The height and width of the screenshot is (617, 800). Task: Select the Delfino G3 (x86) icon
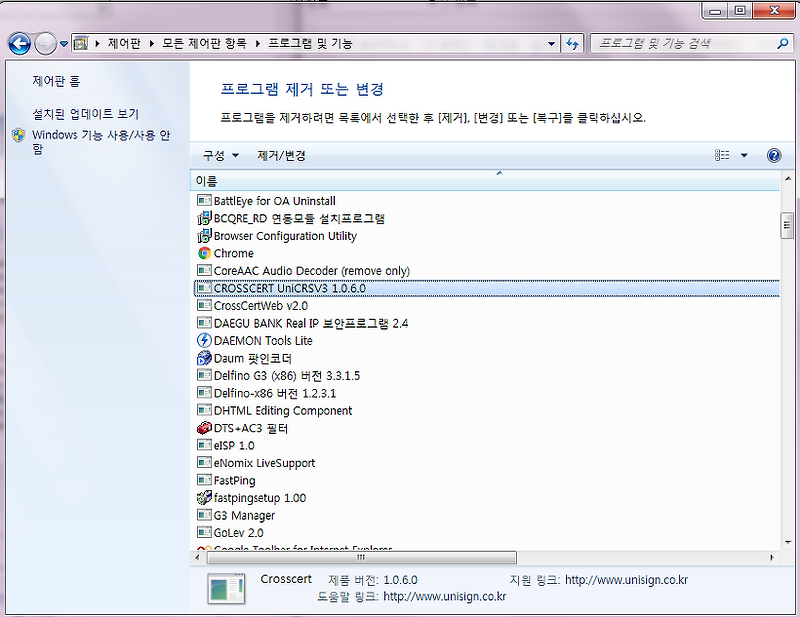[202, 374]
